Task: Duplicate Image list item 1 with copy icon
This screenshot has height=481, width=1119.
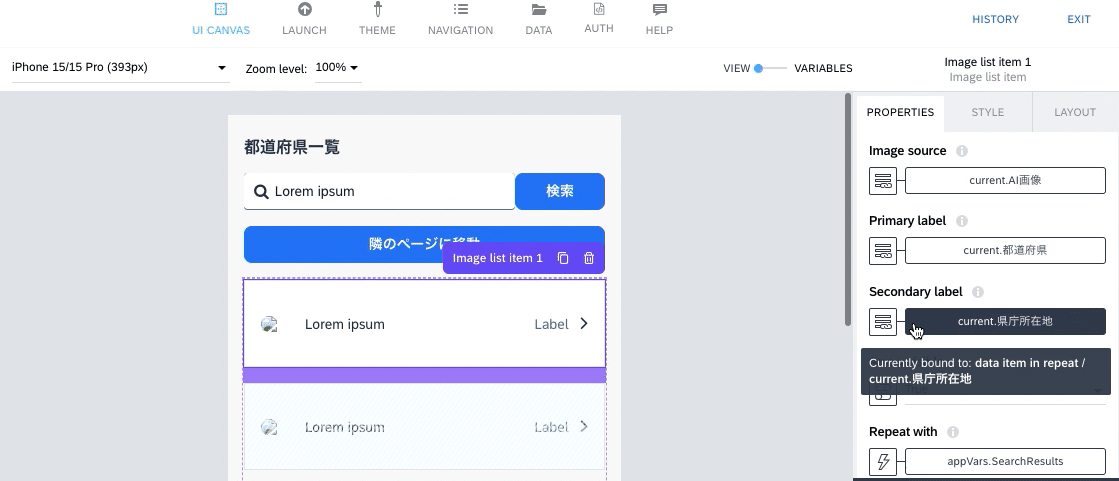Action: [563, 258]
